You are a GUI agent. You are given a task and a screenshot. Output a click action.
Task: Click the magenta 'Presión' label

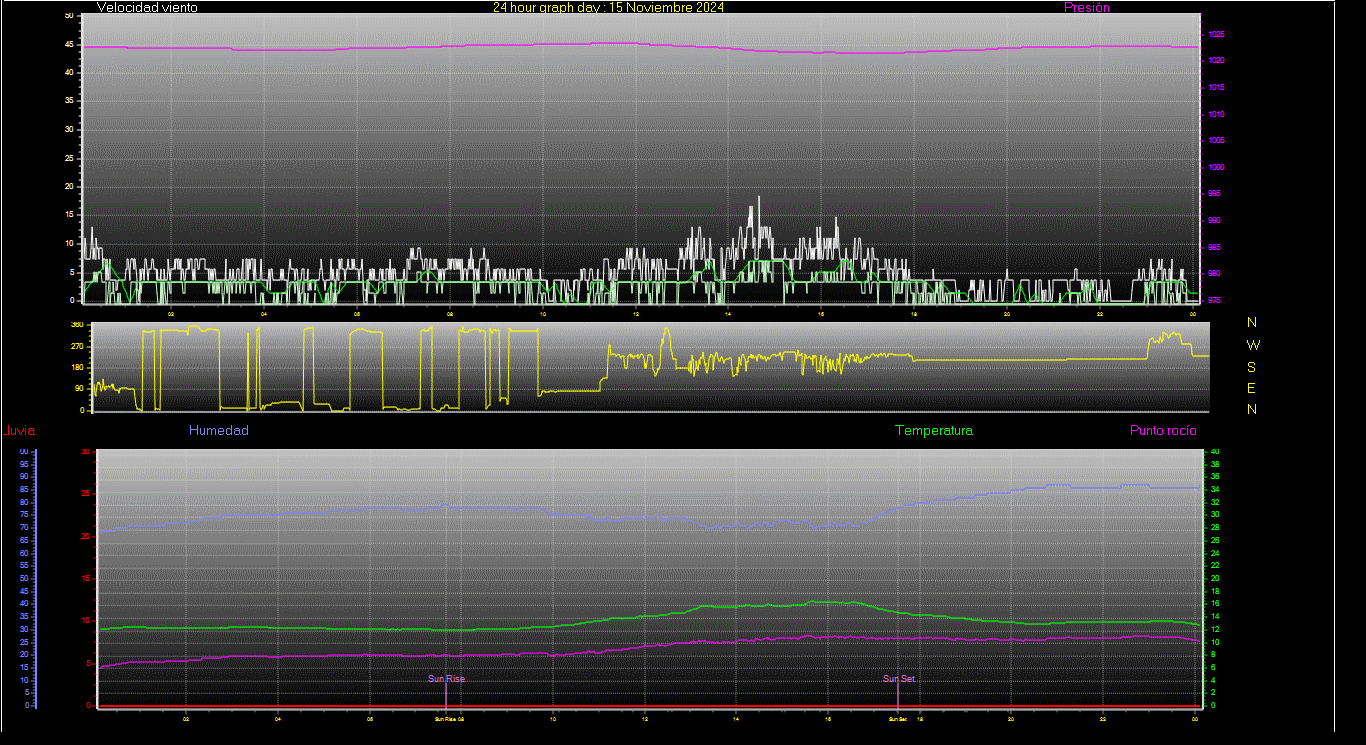click(1087, 7)
